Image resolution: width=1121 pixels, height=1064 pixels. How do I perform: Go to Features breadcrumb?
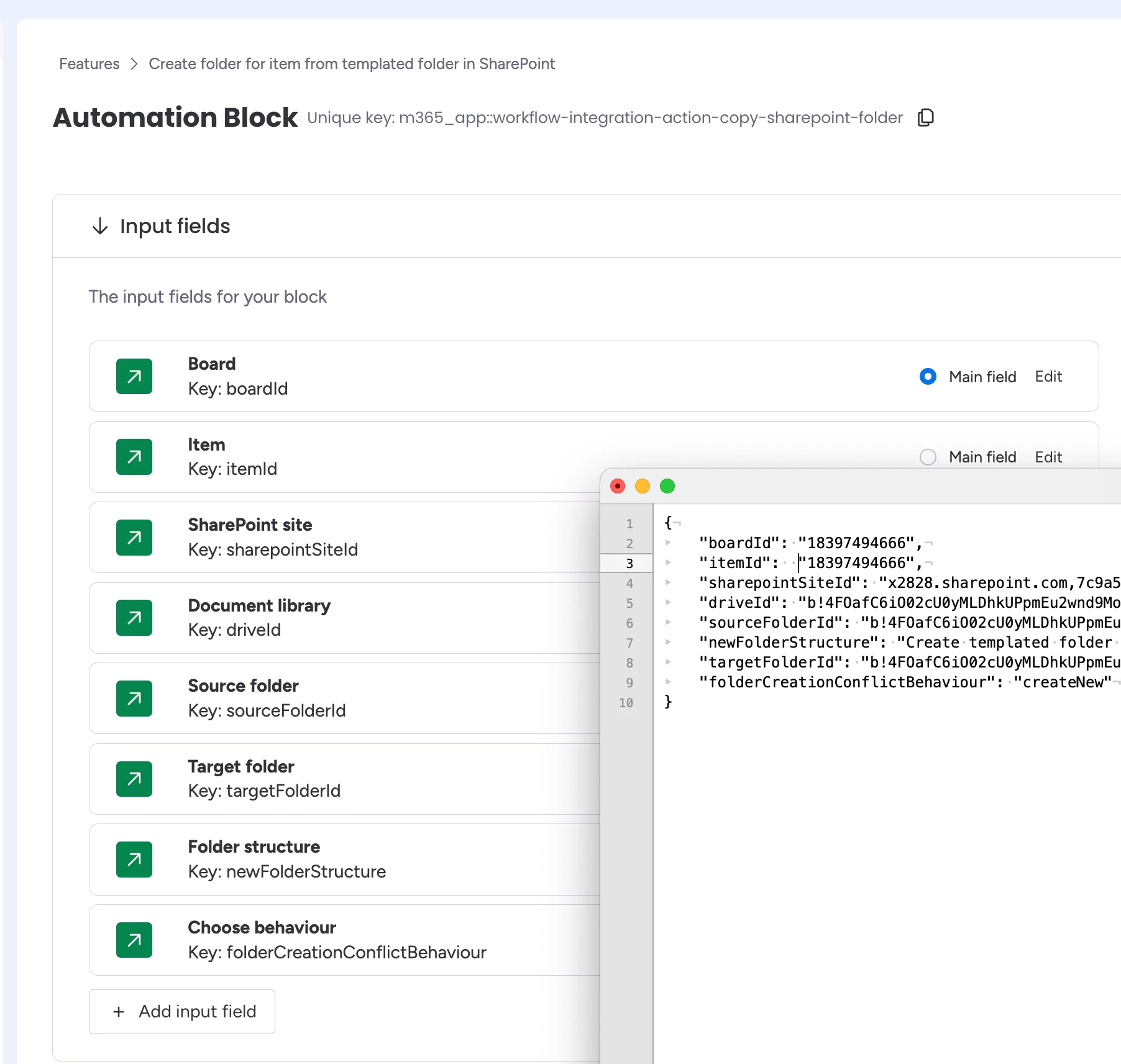[89, 64]
